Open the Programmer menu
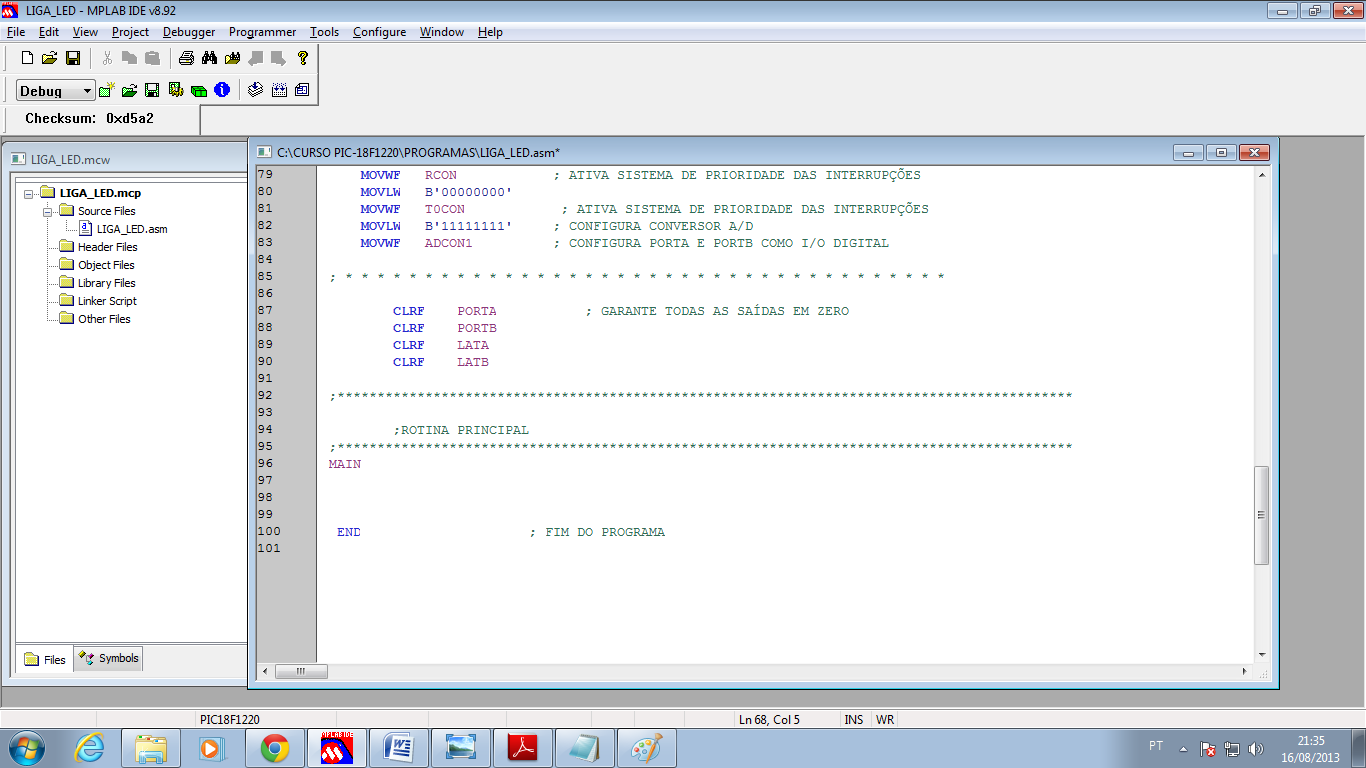The width and height of the screenshot is (1366, 768). pyautogui.click(x=262, y=32)
